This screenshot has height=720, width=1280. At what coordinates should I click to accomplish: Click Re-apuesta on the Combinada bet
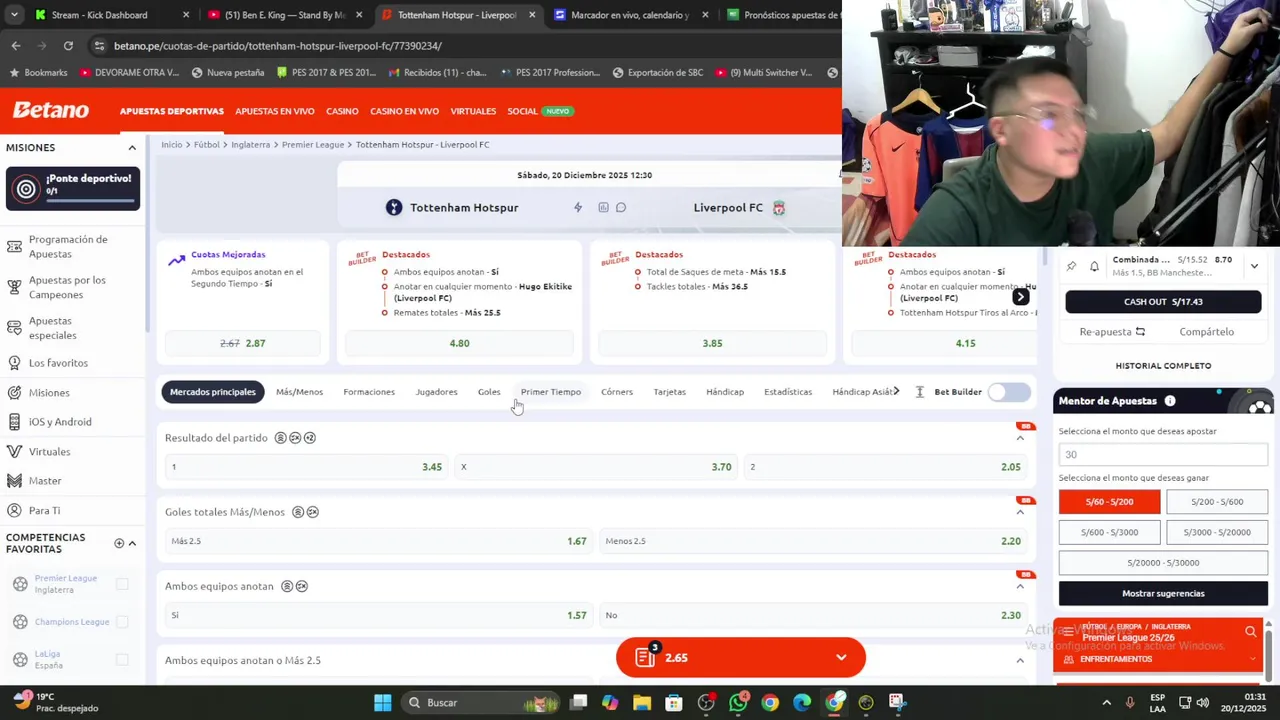pos(1112,332)
